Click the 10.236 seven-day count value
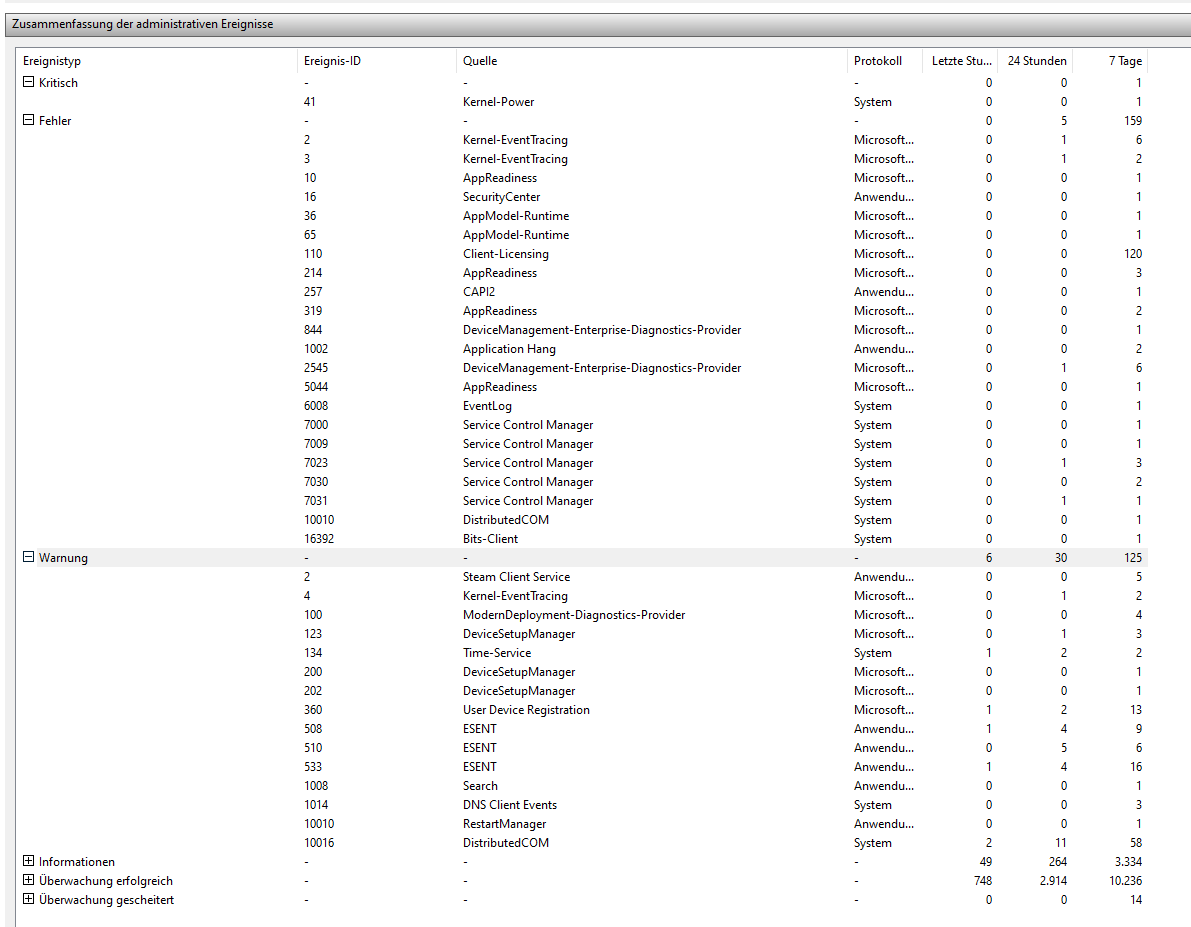1191x927 pixels. pos(1125,881)
